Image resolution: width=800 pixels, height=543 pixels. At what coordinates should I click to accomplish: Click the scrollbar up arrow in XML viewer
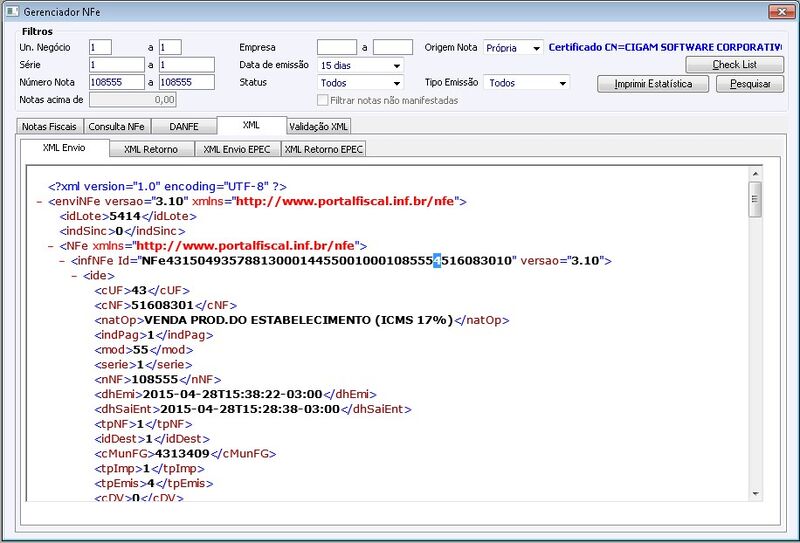coord(756,174)
